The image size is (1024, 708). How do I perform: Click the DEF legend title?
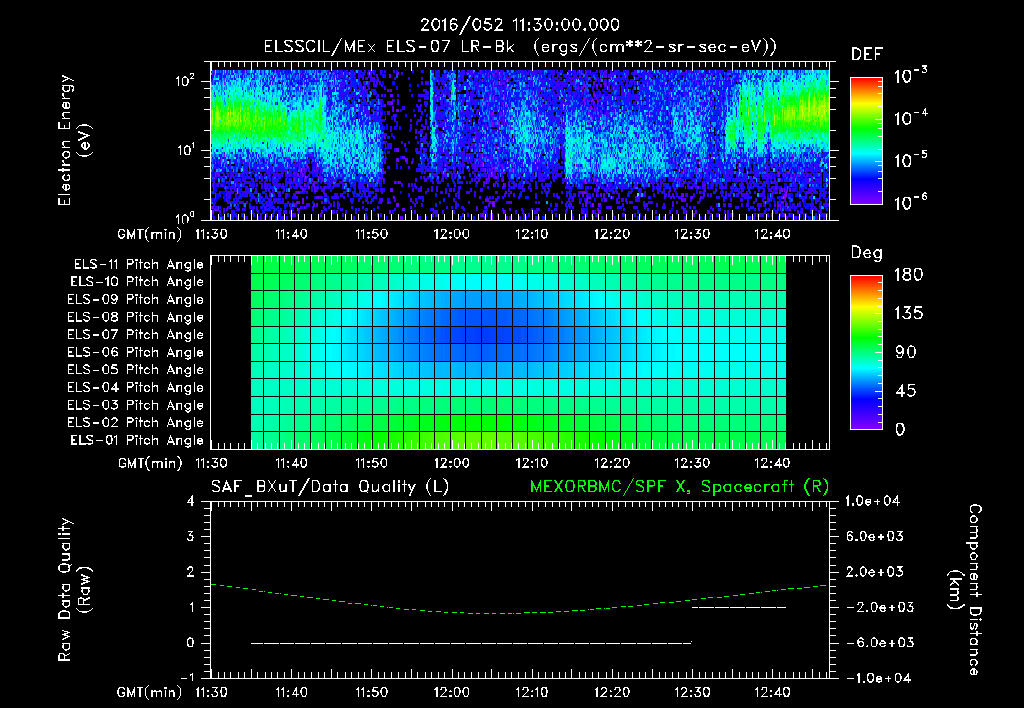point(867,55)
